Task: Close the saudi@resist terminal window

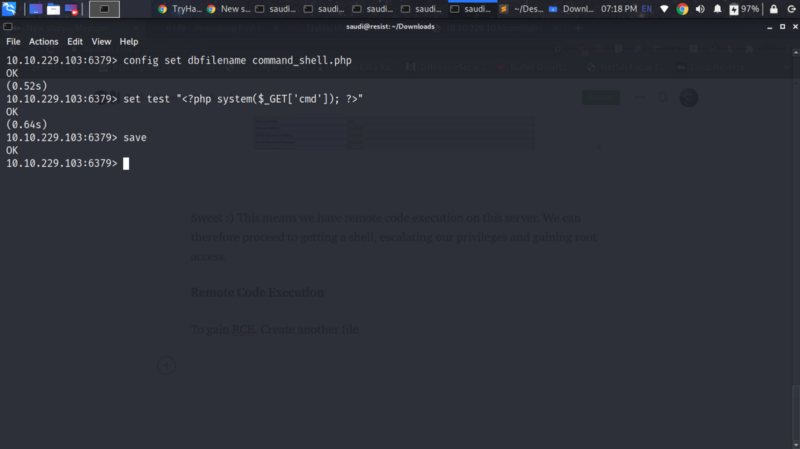Action: coord(795,27)
